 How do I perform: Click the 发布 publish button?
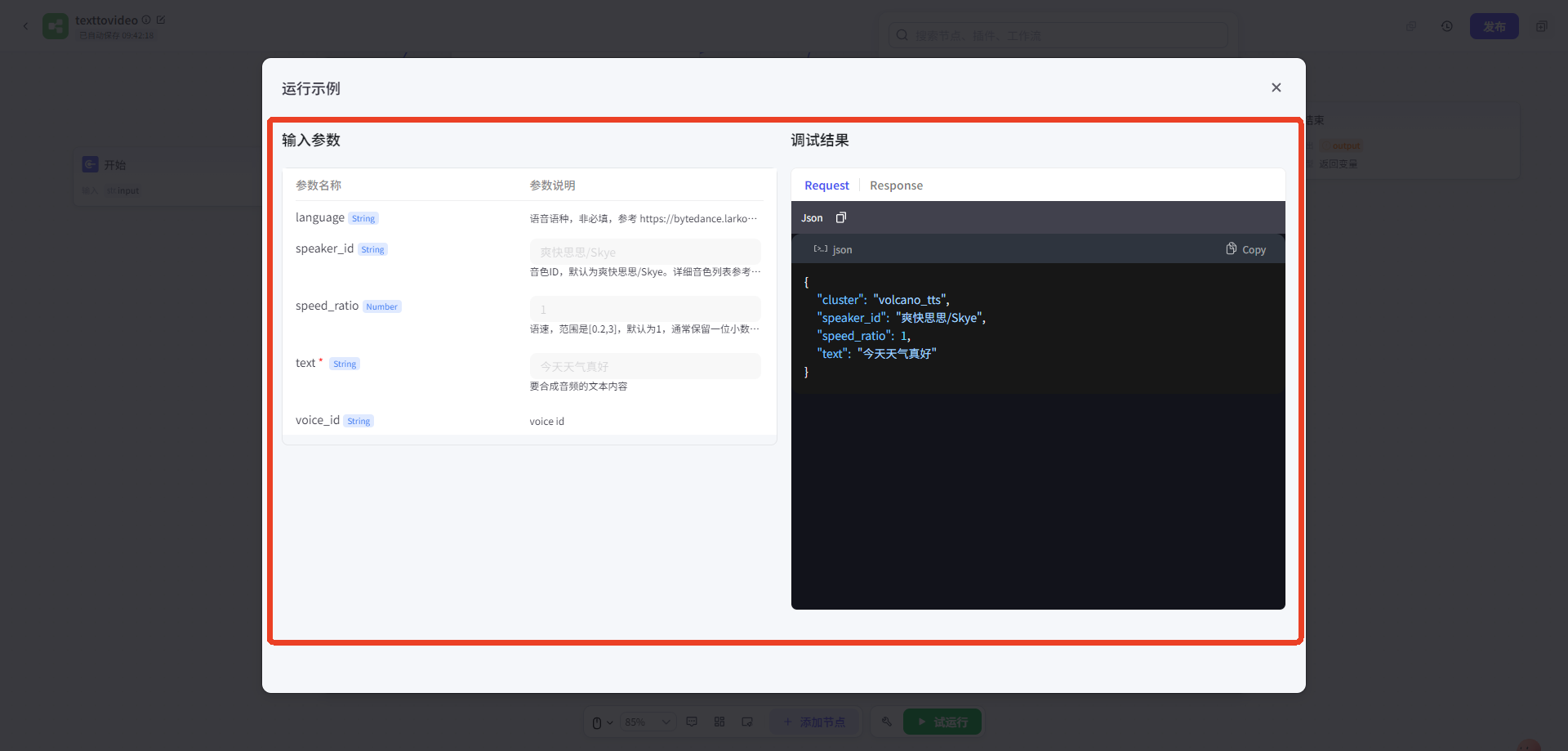pyautogui.click(x=1494, y=26)
